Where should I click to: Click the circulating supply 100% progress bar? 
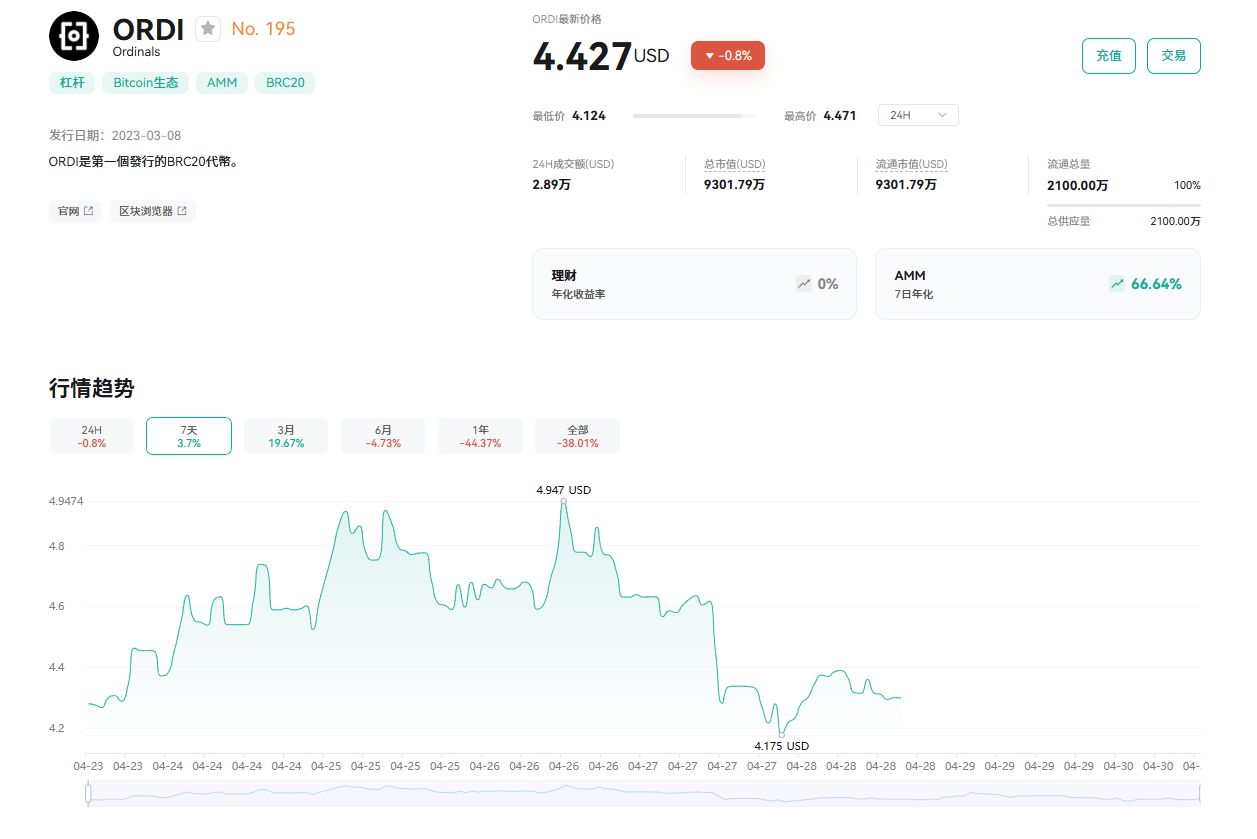1124,205
